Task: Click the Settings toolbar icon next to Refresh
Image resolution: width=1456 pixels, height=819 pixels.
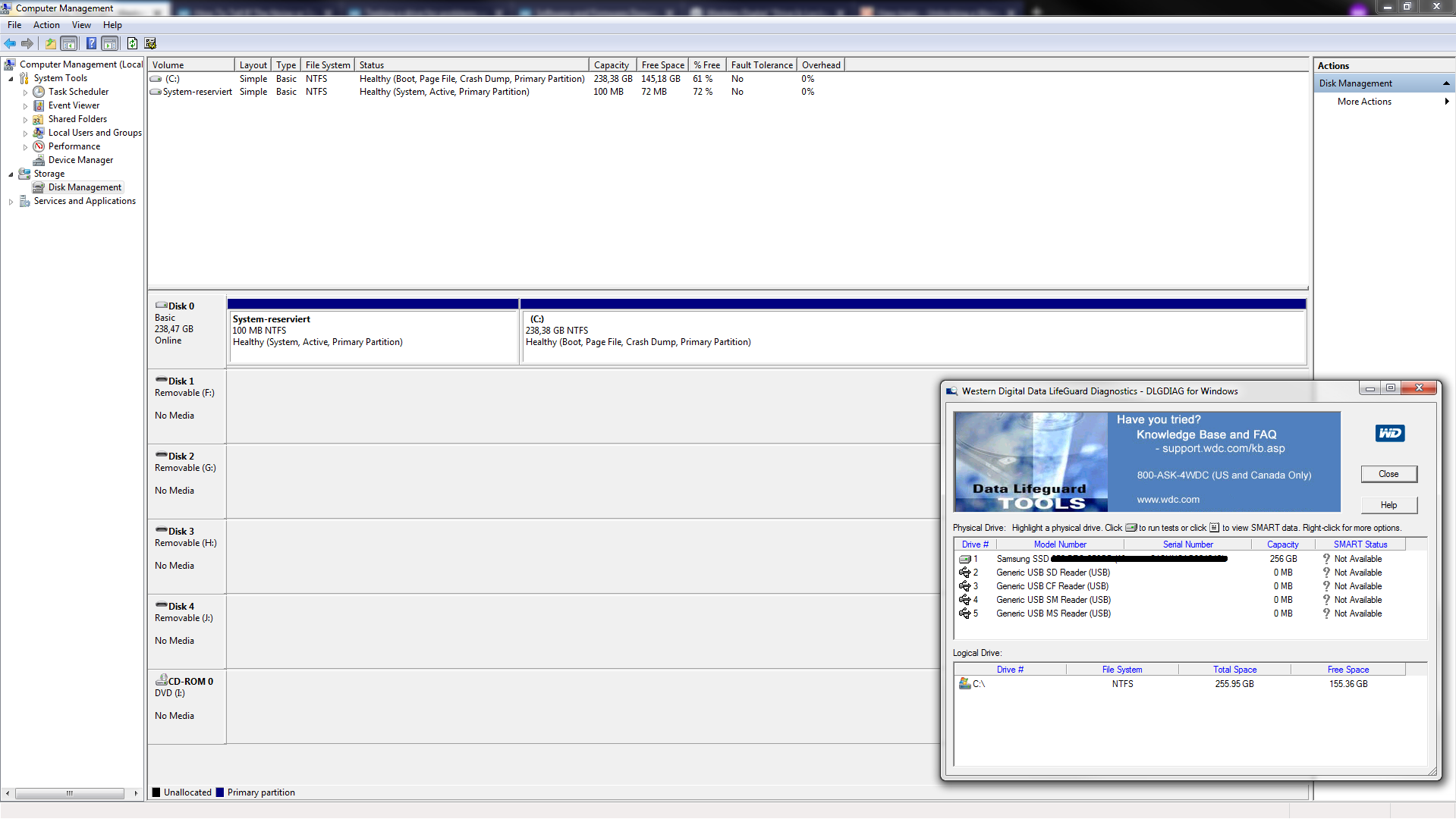Action: [150, 43]
